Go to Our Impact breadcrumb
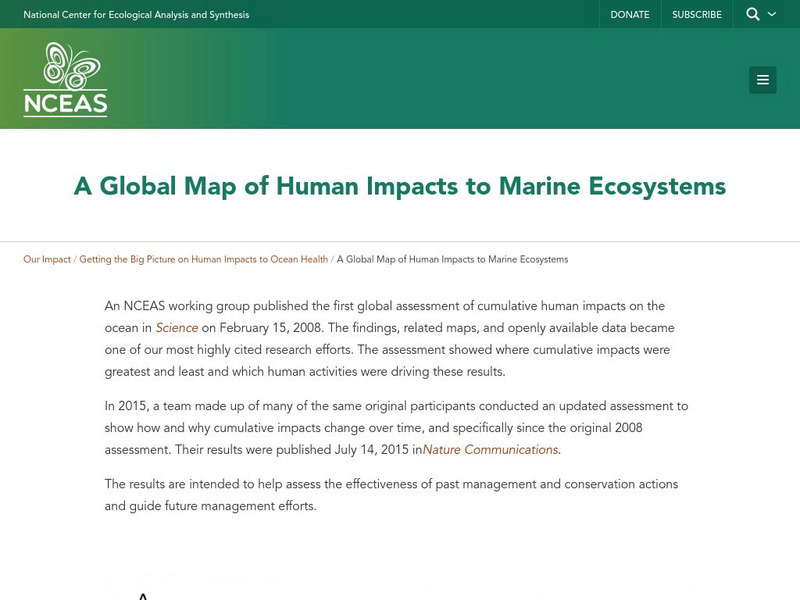This screenshot has height=600, width=800. coord(47,259)
